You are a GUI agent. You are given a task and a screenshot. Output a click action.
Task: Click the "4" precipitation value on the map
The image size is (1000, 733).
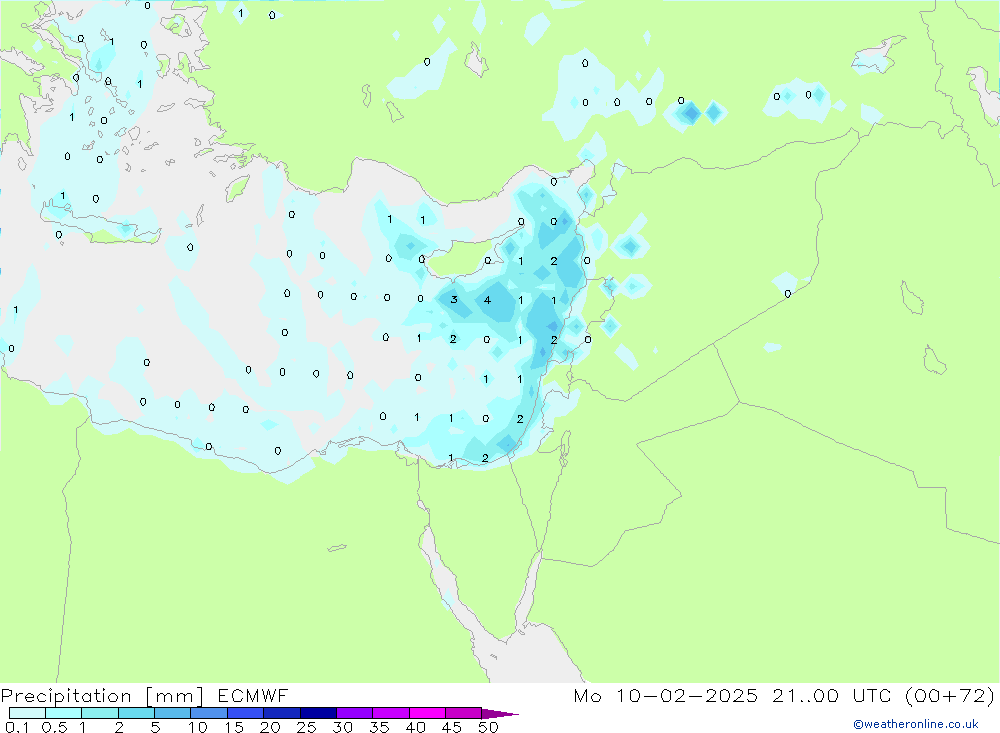coord(487,300)
